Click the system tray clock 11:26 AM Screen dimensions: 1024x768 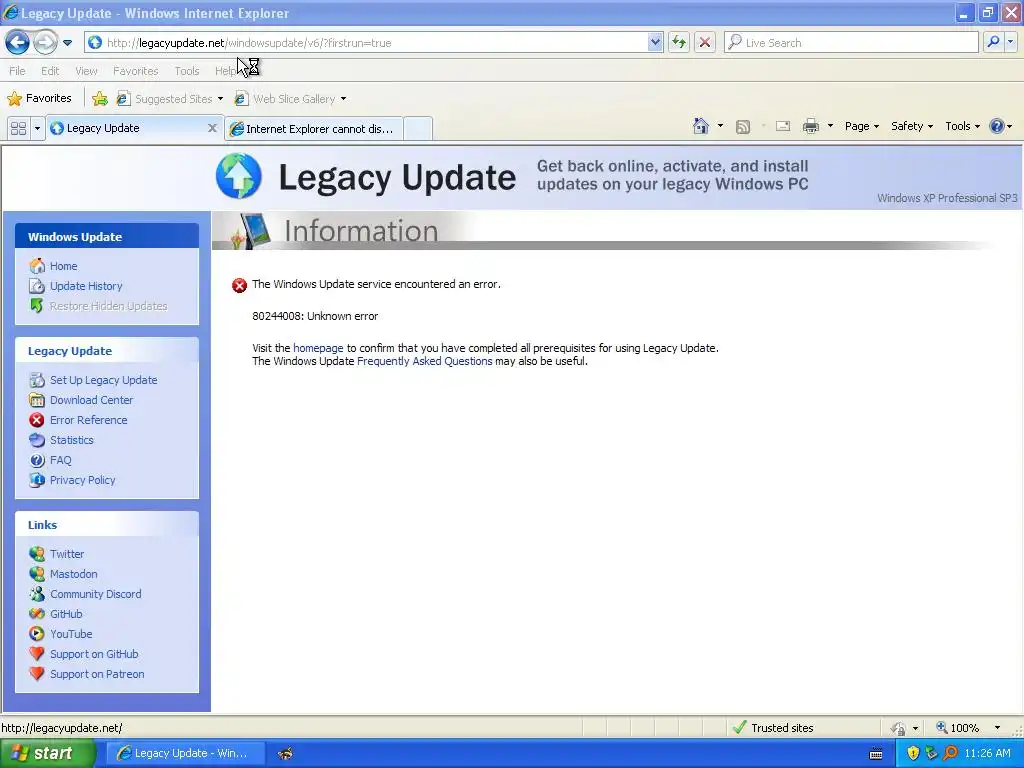click(x=987, y=753)
